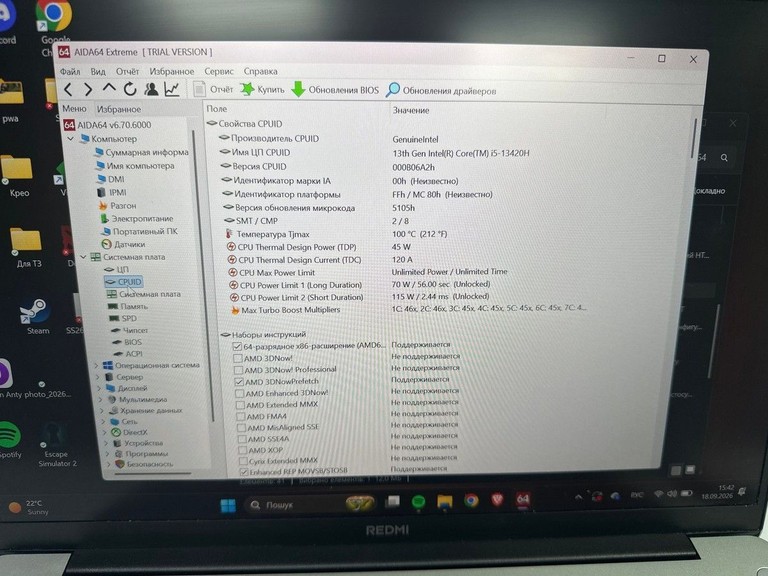The image size is (768, 576).
Task: Select Датчики sensors tree item
Action: coord(124,244)
